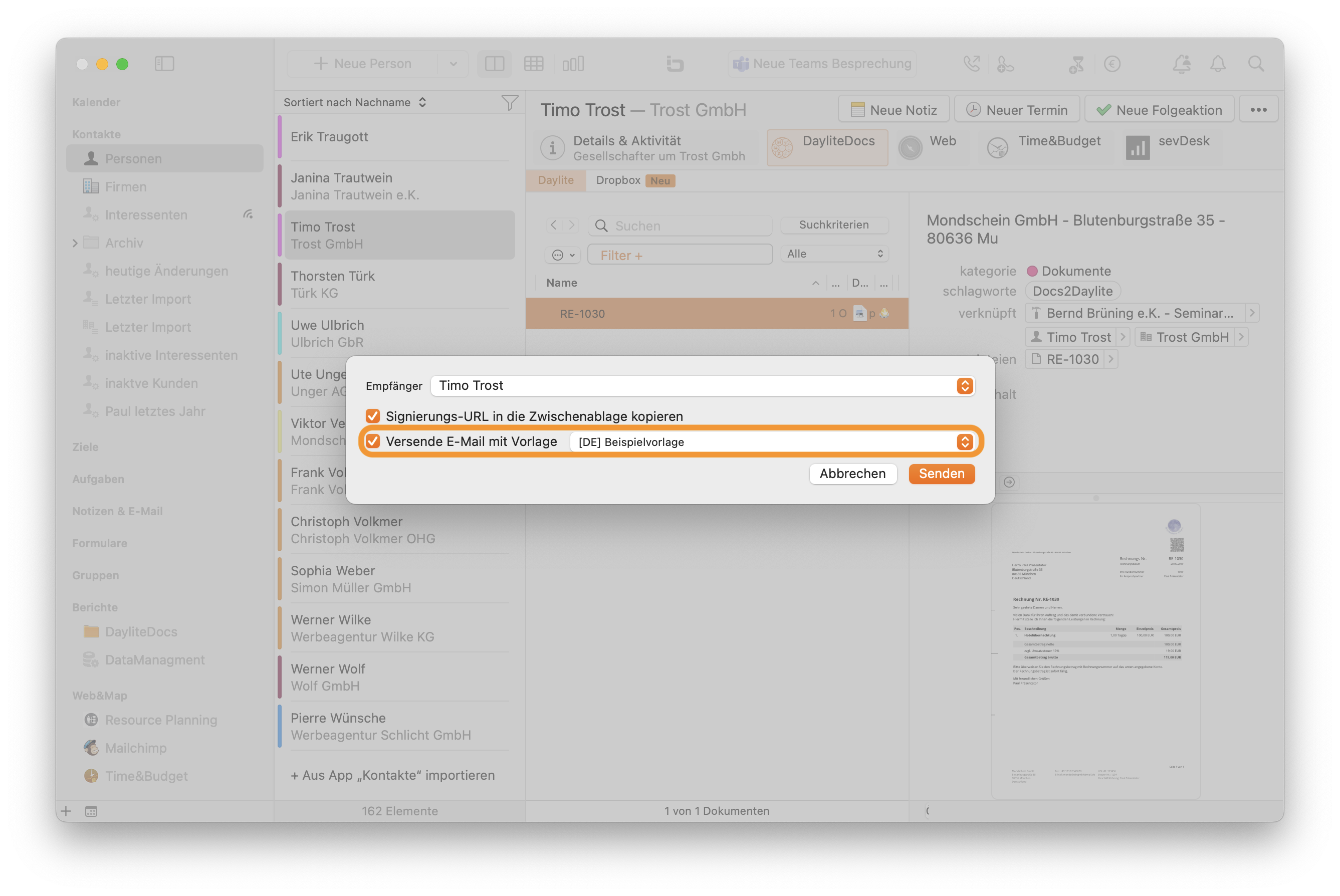Toggle the sidebar visibility icon
Viewport: 1340px width, 896px height.
164,64
